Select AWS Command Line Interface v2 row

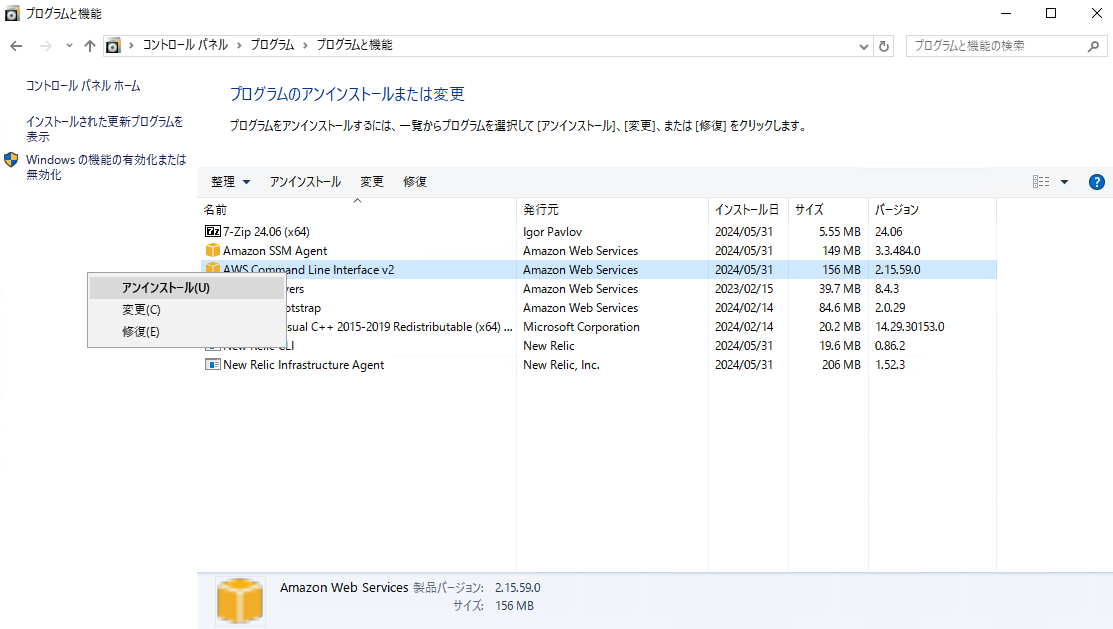tap(597, 270)
